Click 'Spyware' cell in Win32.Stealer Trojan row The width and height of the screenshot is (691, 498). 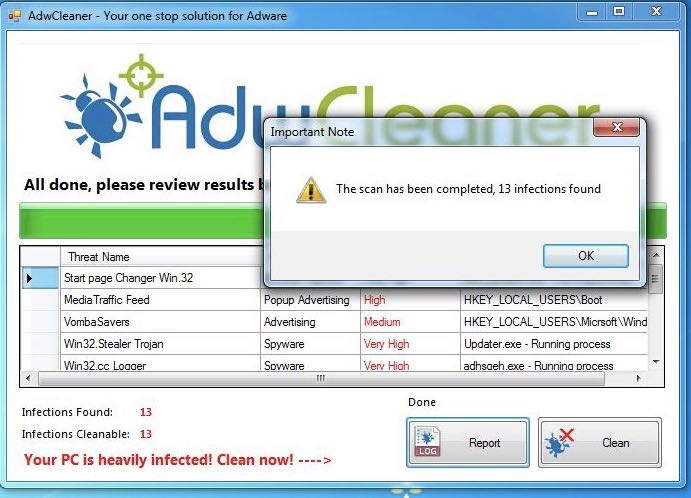coord(310,344)
